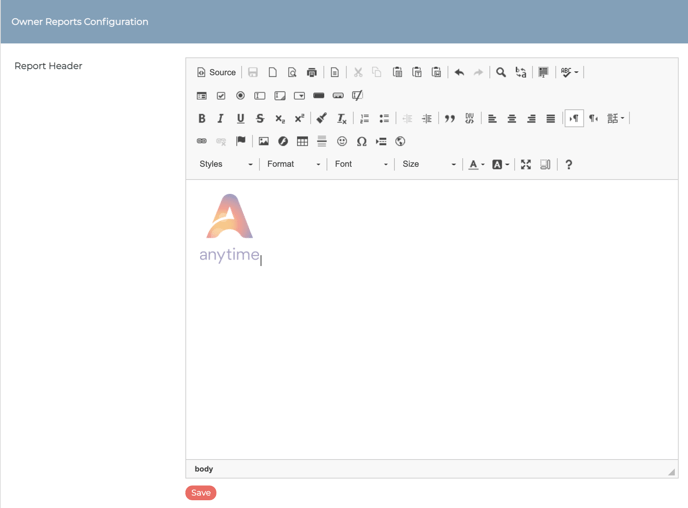This screenshot has height=508, width=688.
Task: Open the Set Language dropdown
Action: [x=616, y=118]
